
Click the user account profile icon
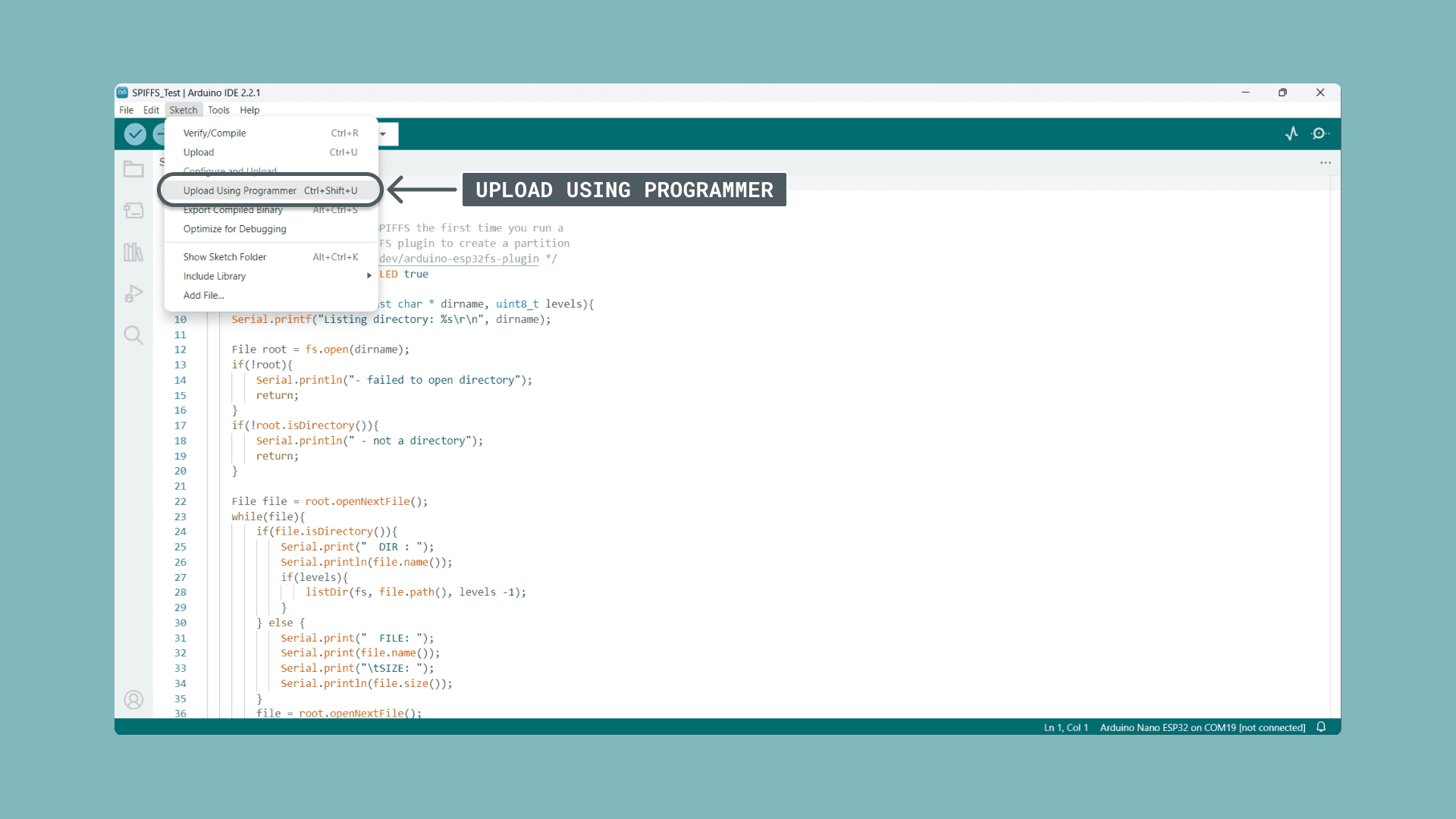(133, 699)
